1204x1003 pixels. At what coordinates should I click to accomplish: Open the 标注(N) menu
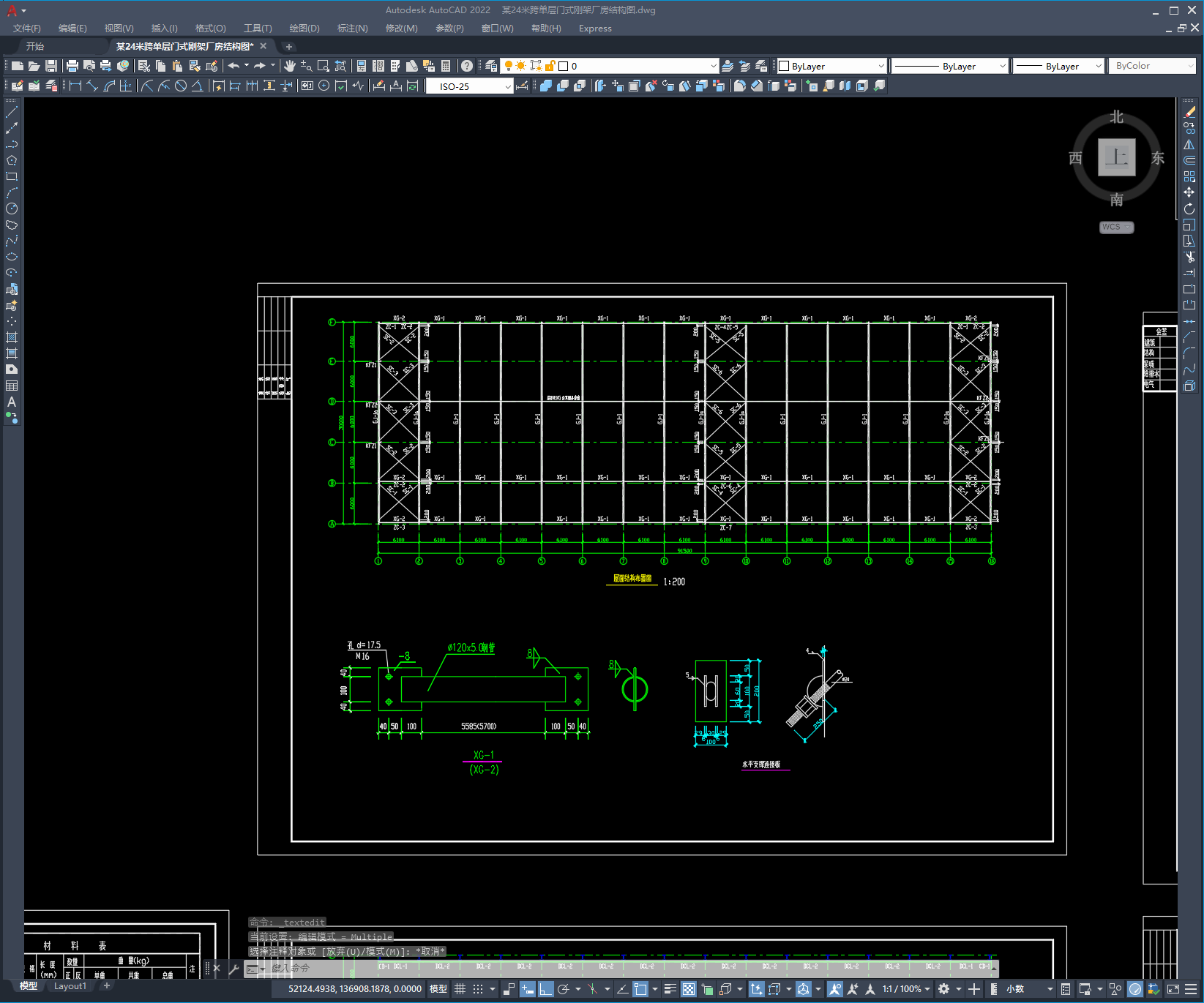[x=352, y=29]
